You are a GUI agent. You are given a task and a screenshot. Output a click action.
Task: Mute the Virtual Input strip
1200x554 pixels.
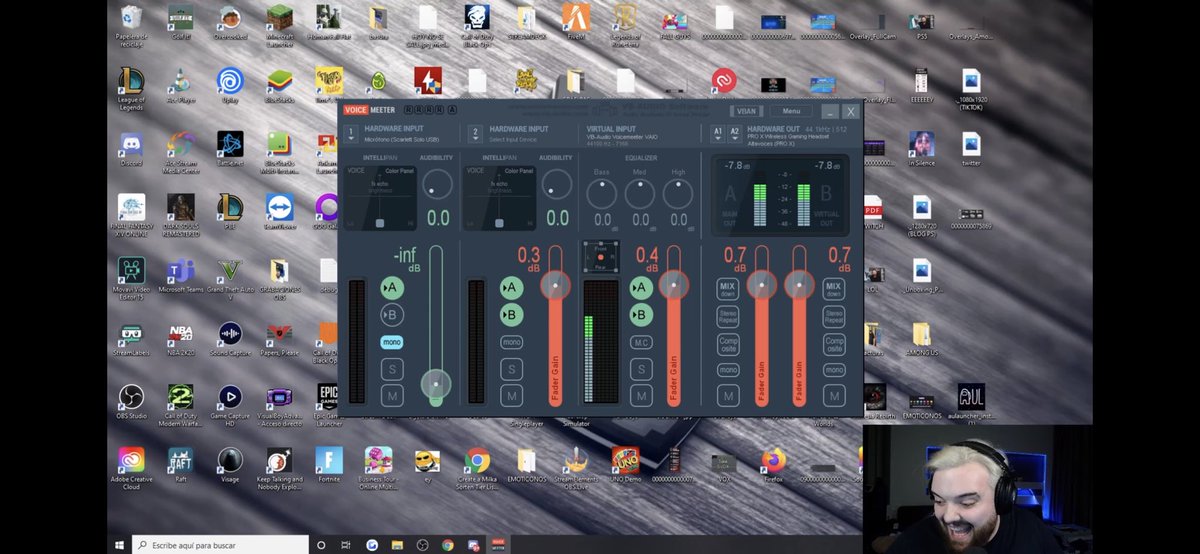click(x=641, y=395)
